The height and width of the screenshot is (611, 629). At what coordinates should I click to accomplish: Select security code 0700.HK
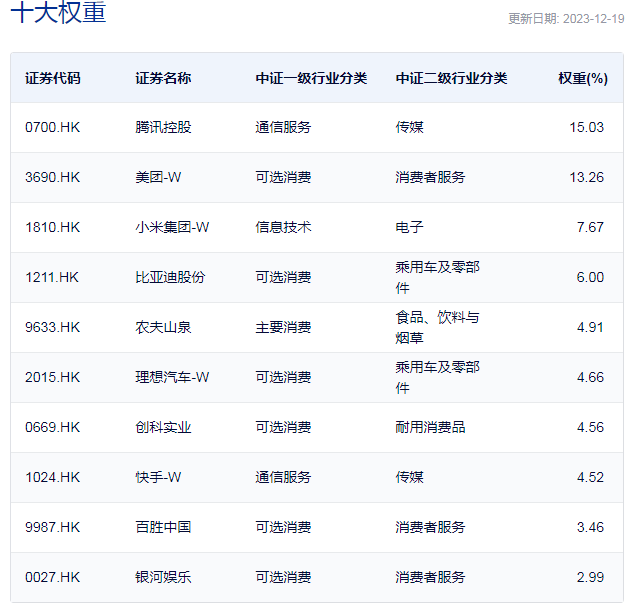(x=53, y=128)
